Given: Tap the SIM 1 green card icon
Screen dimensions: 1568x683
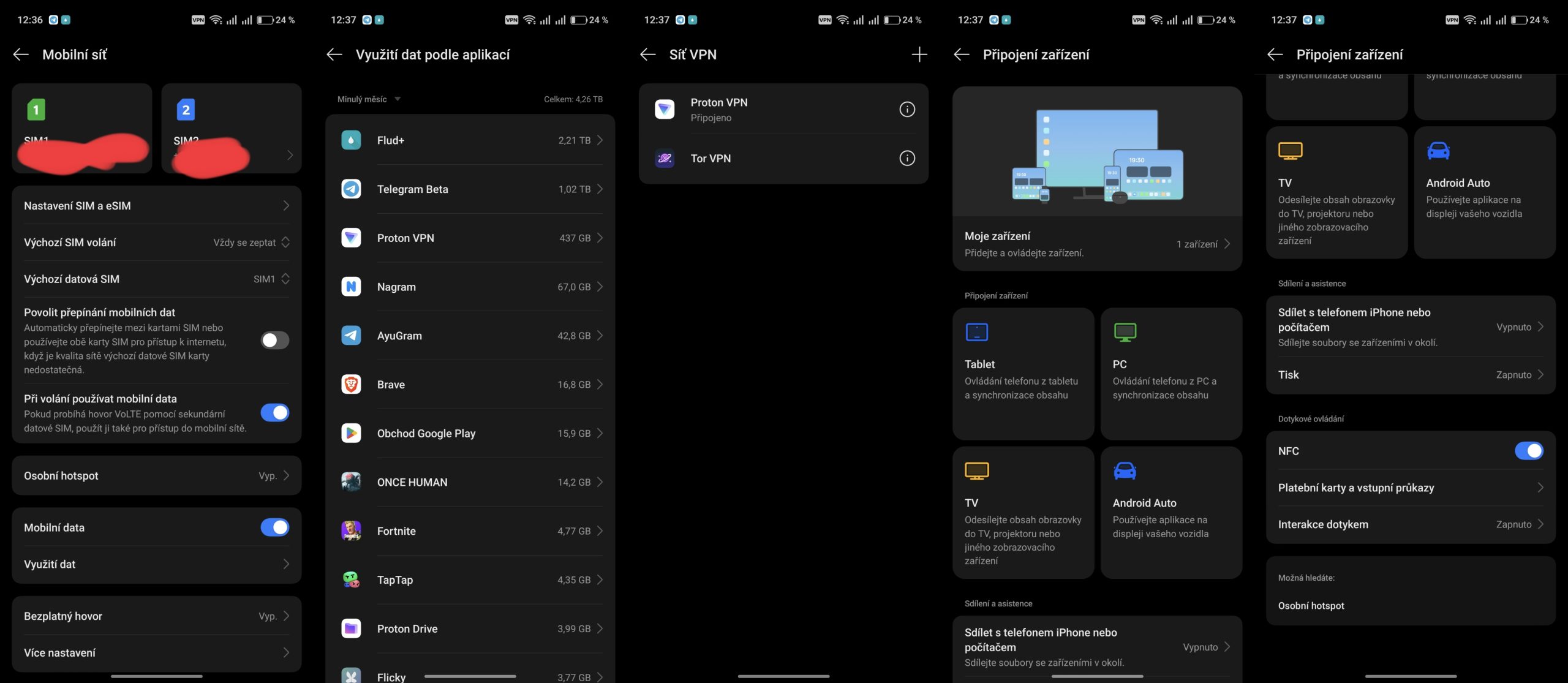Looking at the screenshot, I should point(36,110).
